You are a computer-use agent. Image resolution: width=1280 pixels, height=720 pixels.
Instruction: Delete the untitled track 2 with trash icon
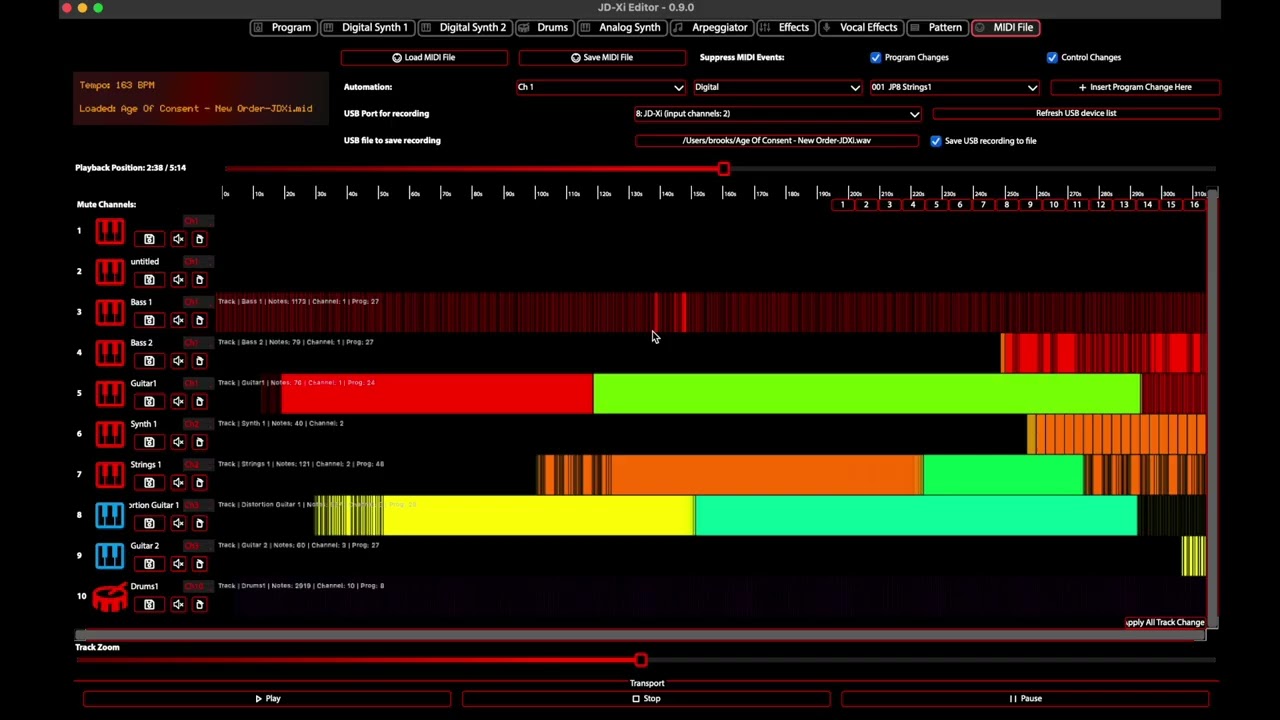click(x=199, y=279)
